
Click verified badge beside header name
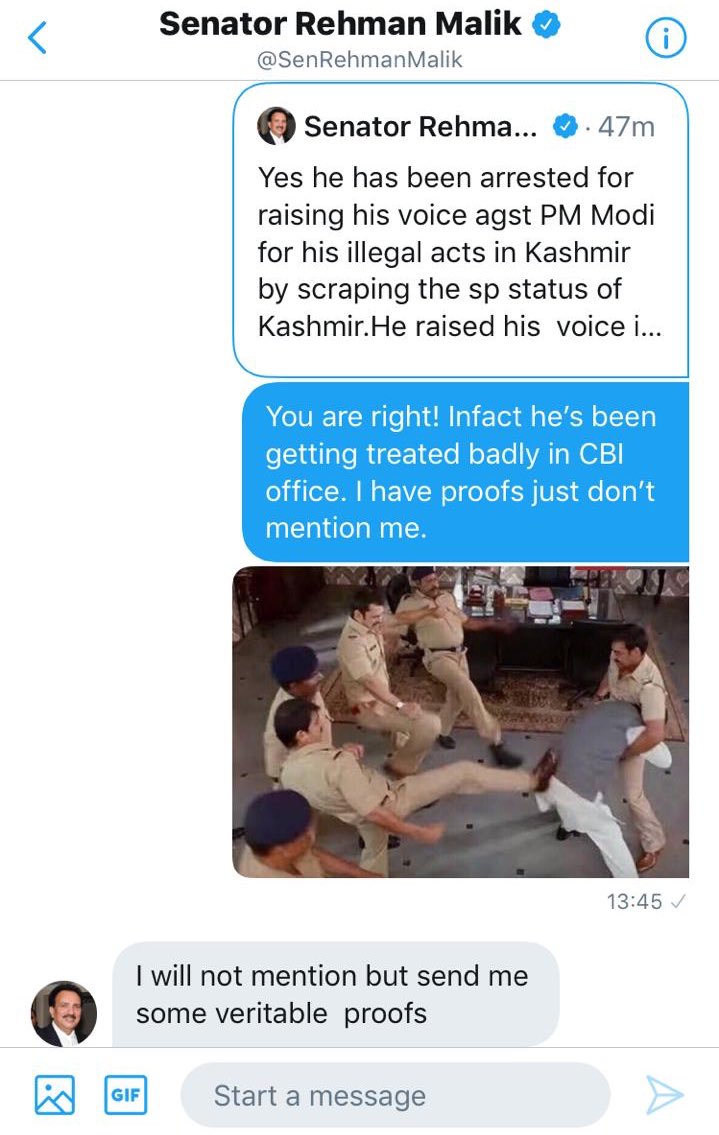546,25
